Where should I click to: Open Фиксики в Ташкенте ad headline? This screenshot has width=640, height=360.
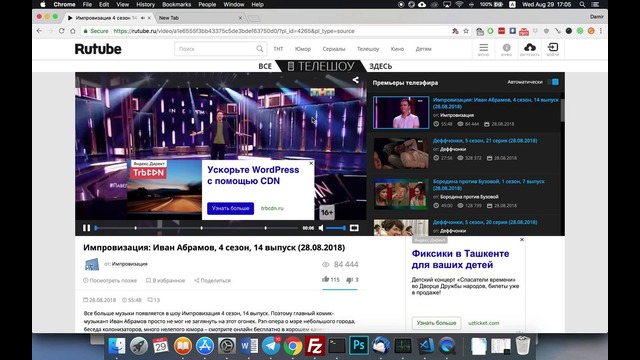coord(460,259)
